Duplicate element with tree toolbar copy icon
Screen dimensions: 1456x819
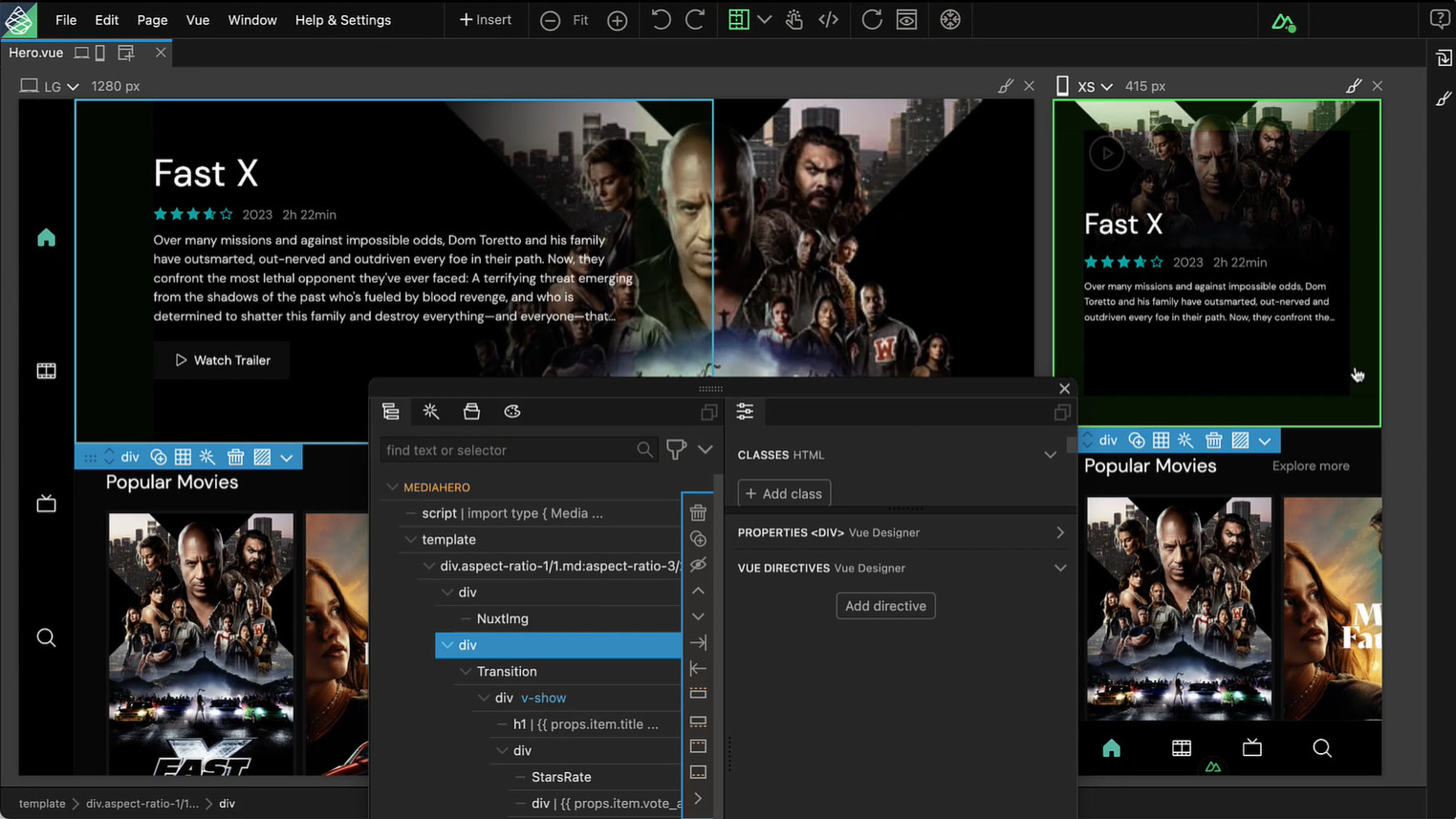click(698, 539)
